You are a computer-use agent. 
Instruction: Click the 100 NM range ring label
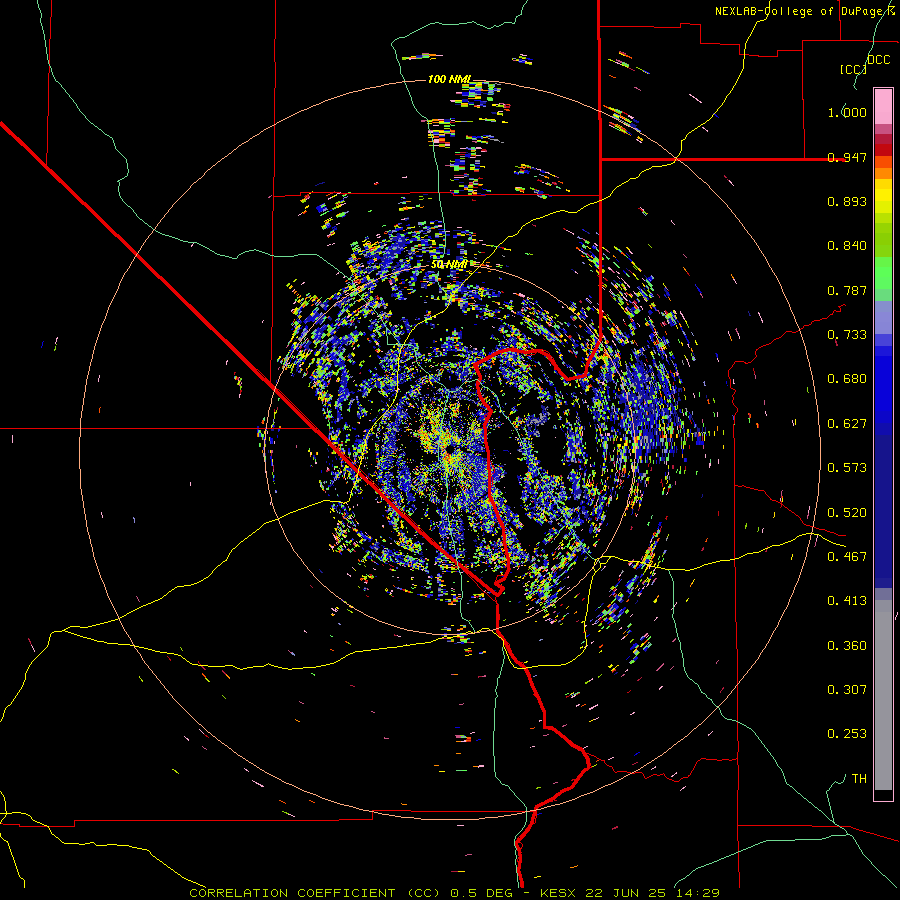(449, 79)
